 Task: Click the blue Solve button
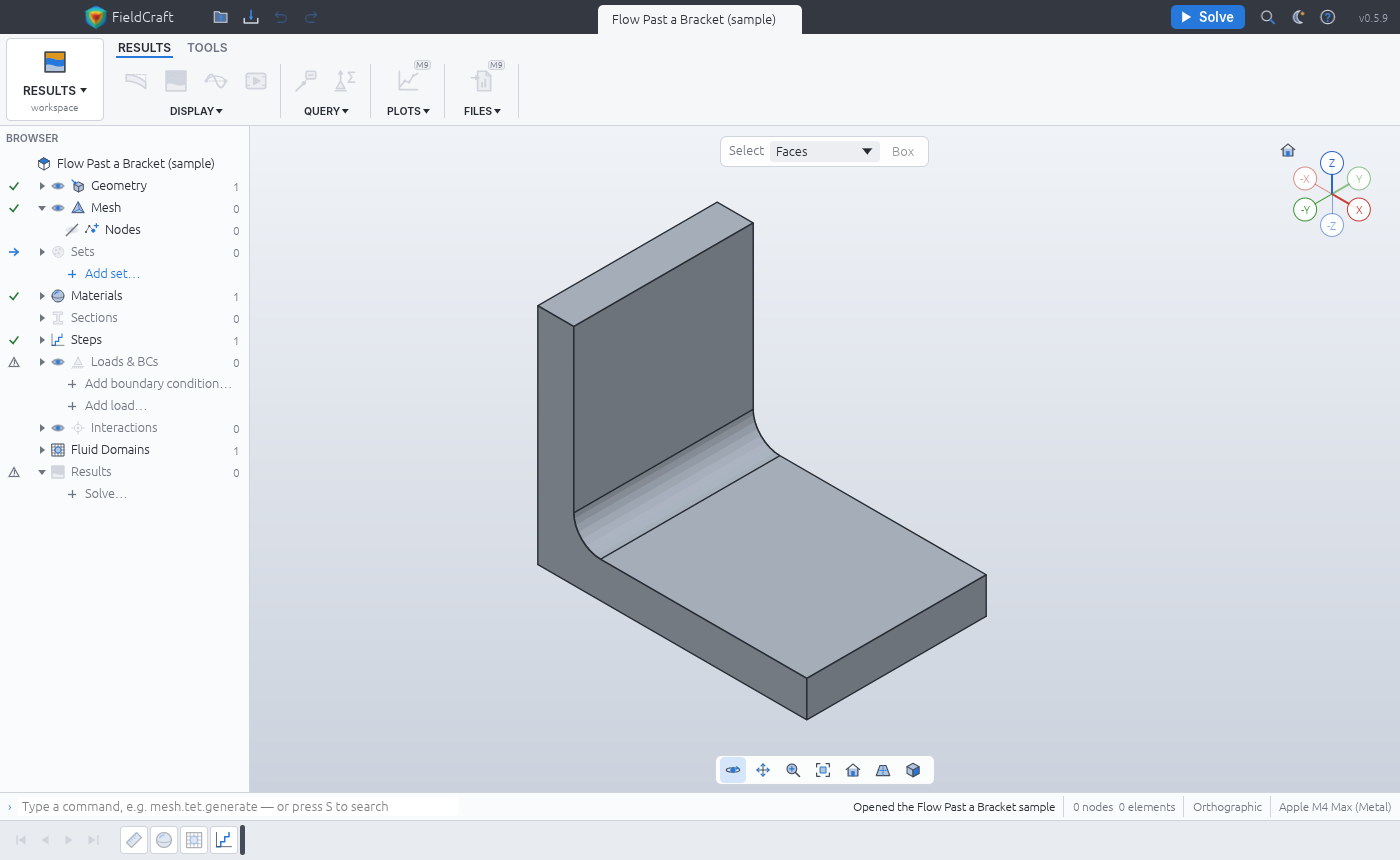[1208, 17]
